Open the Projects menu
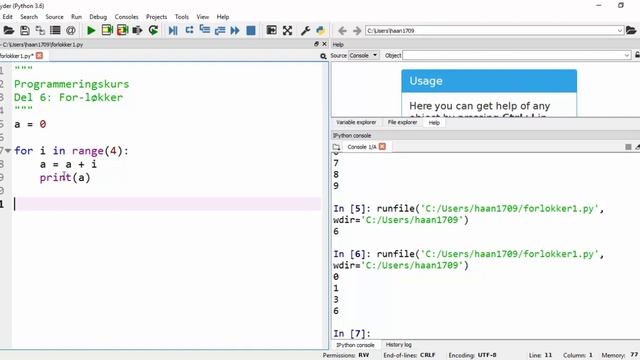The image size is (640, 360). point(156,17)
